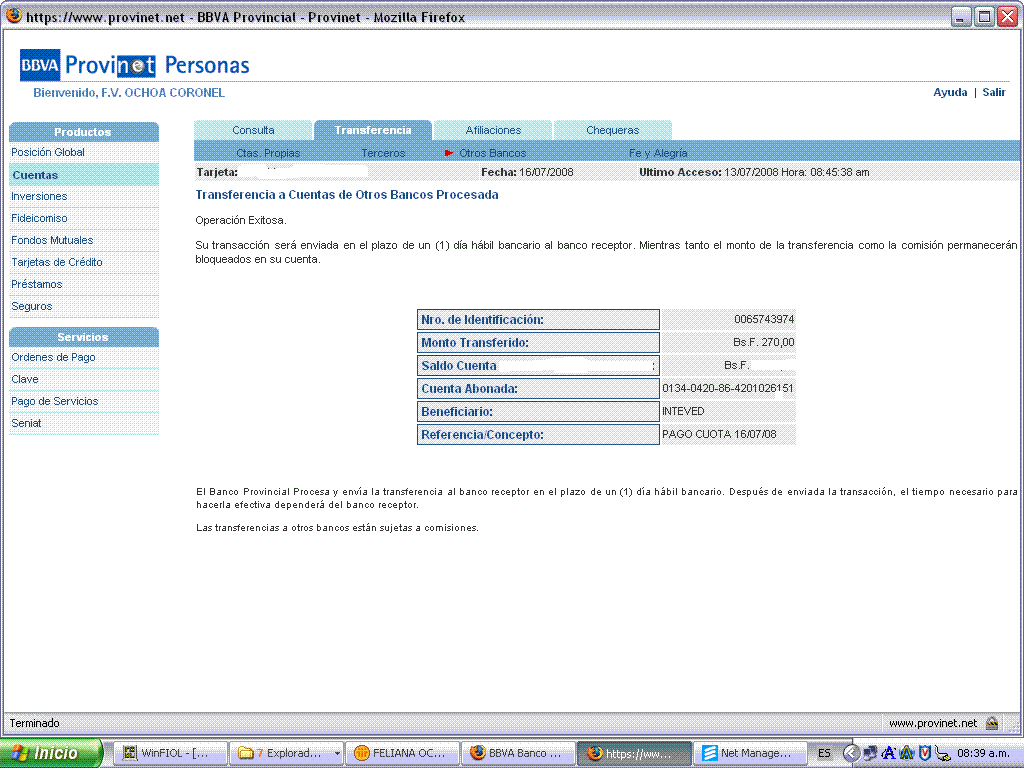Switch to BBVA Banco taskbar window
1024x768 pixels.
[518, 753]
